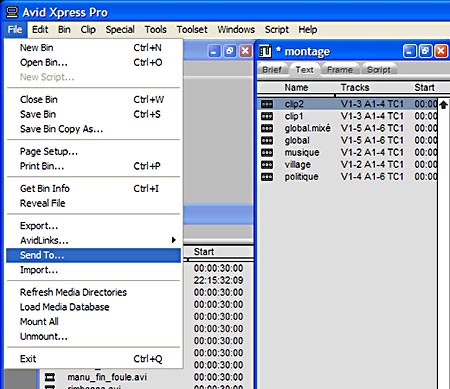Expand the AvidLinks submenu arrow
This screenshot has height=389, width=450.
pos(173,240)
